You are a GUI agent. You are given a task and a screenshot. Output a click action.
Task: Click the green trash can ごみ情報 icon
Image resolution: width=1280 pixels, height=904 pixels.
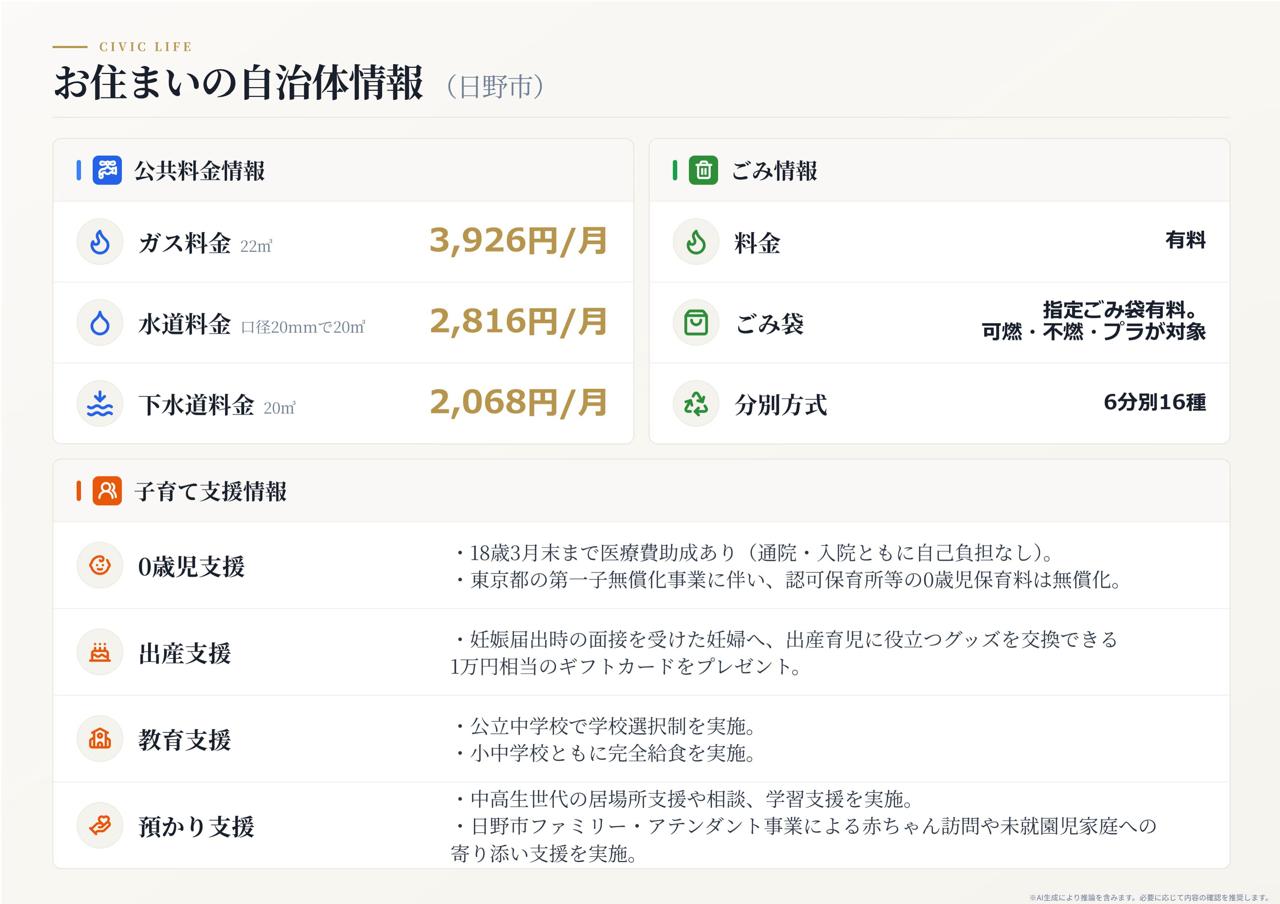coord(703,170)
